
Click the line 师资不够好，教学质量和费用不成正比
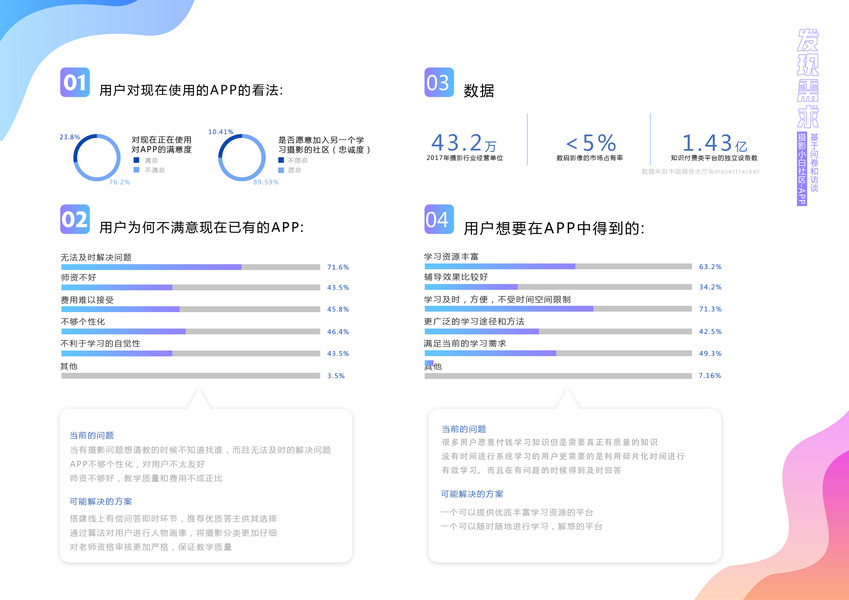tap(146, 478)
